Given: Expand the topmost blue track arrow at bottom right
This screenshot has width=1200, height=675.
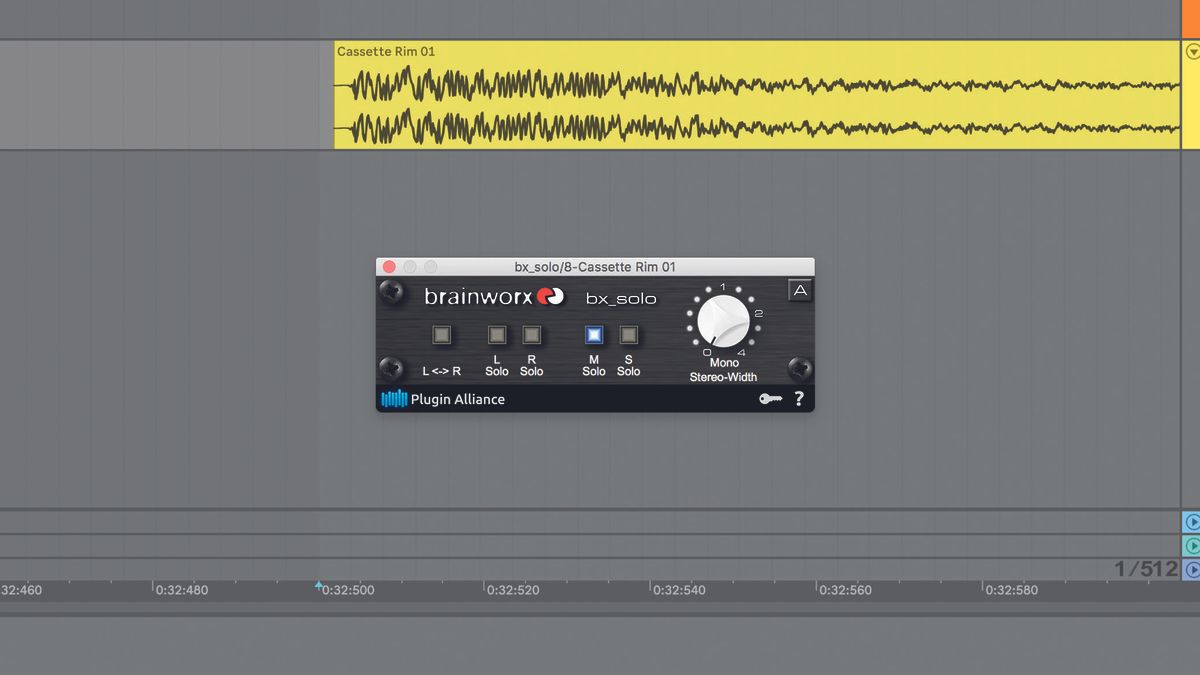Looking at the screenshot, I should tap(1192, 522).
